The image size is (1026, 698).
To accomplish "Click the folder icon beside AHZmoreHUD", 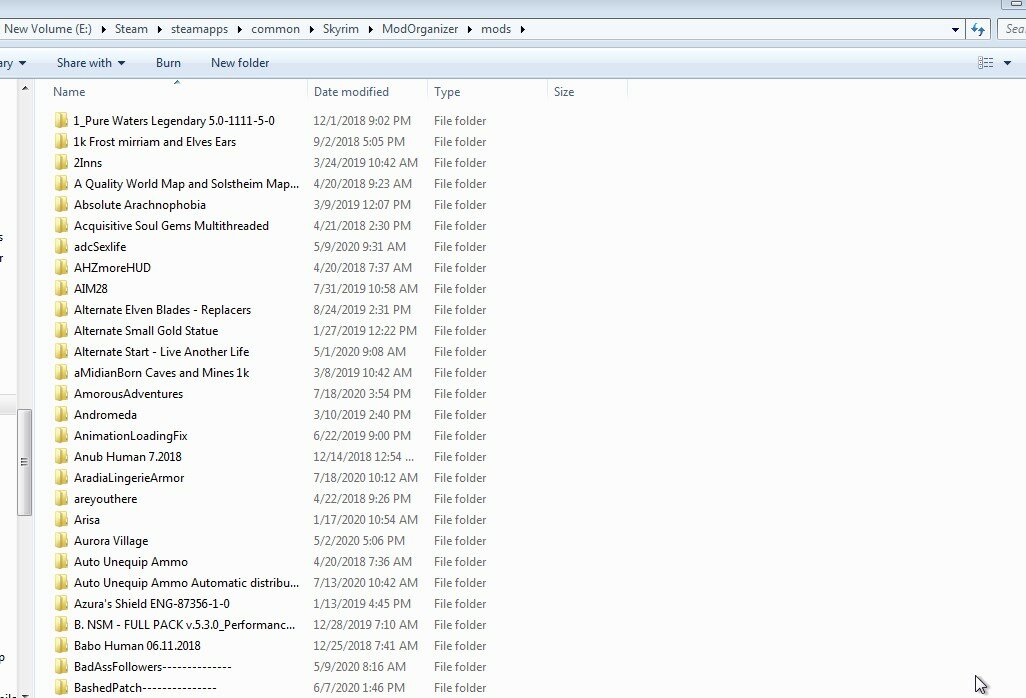I will (x=61, y=267).
